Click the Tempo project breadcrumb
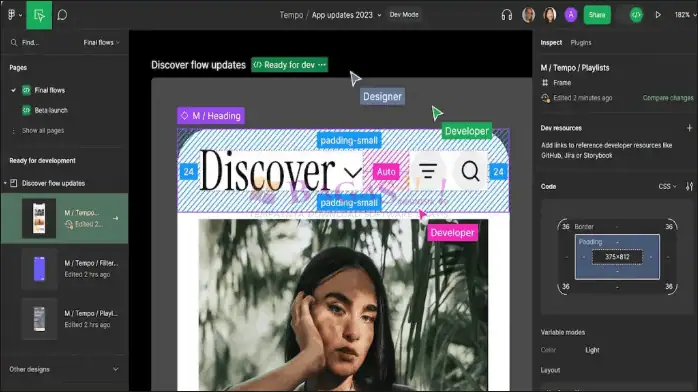 point(291,15)
